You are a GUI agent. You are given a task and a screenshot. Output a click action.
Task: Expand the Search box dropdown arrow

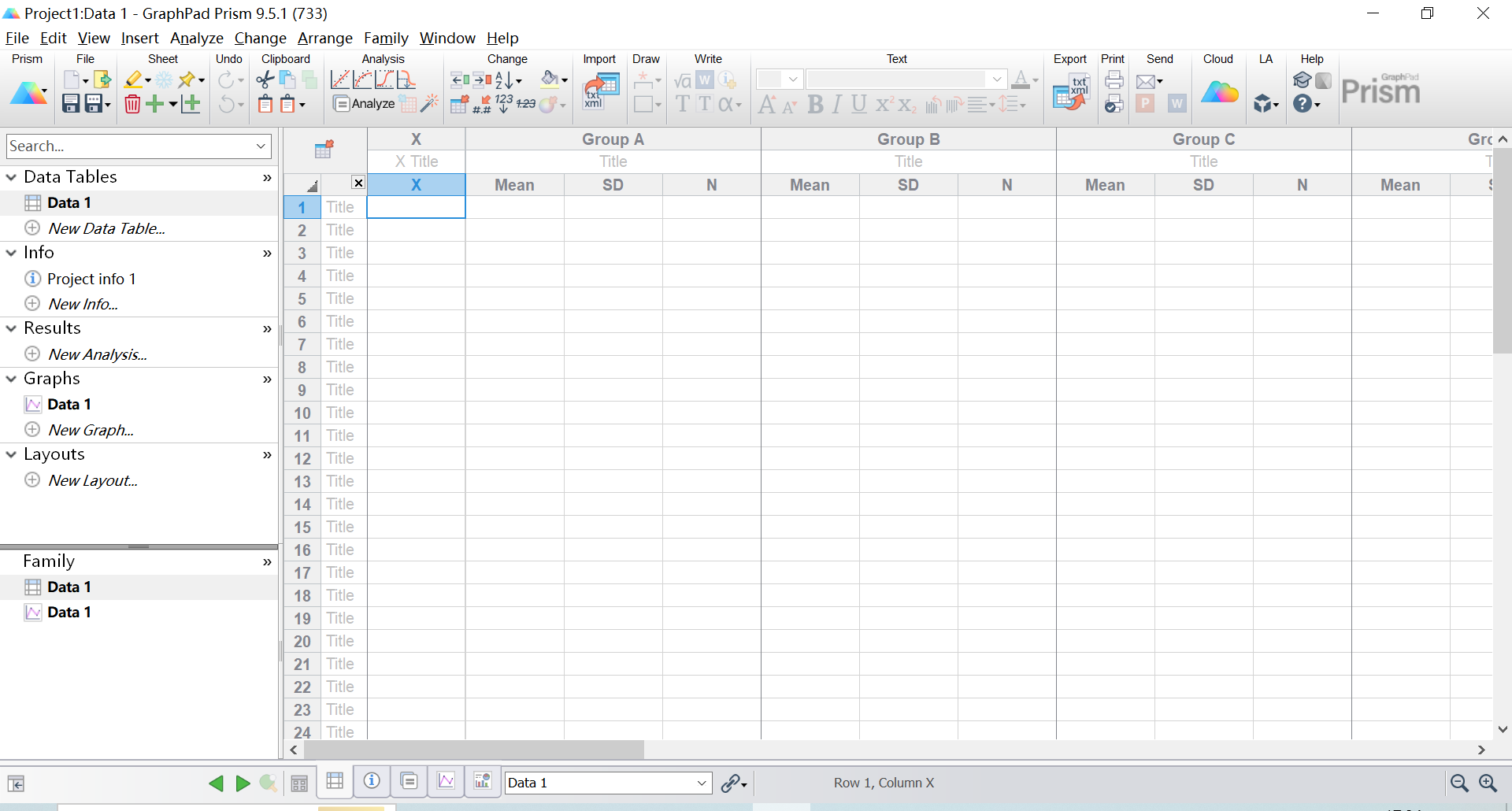[x=261, y=146]
